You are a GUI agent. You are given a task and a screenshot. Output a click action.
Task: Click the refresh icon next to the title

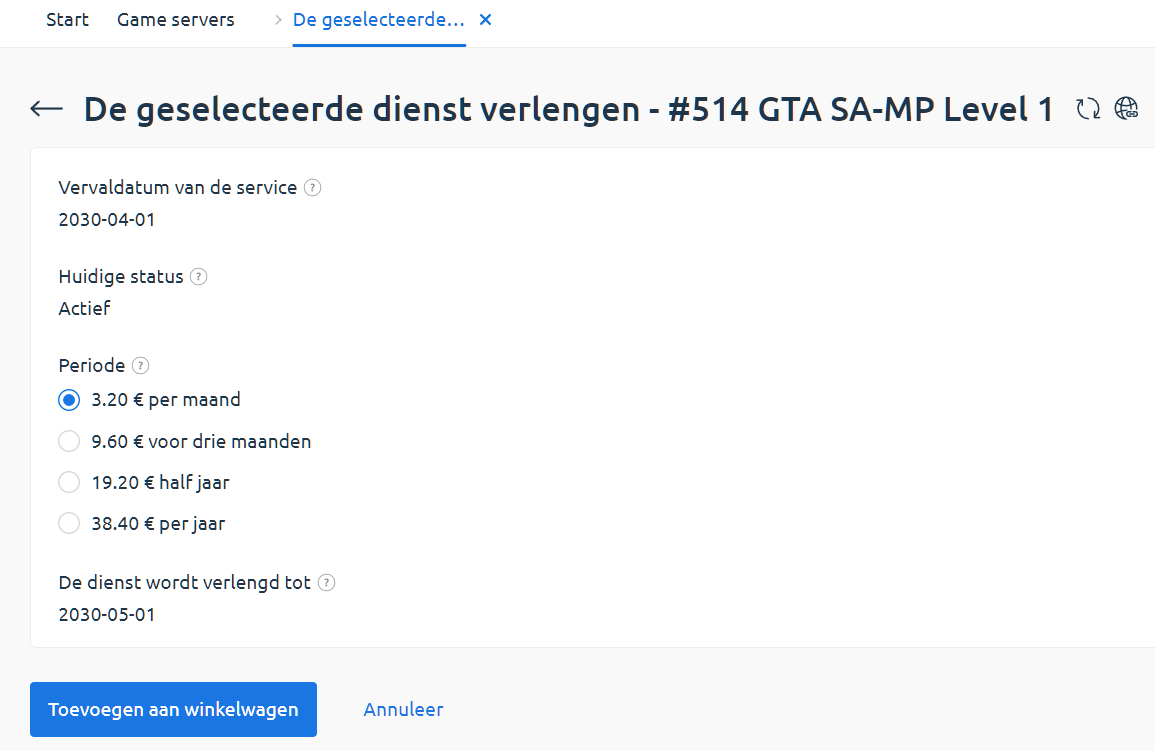(x=1088, y=109)
